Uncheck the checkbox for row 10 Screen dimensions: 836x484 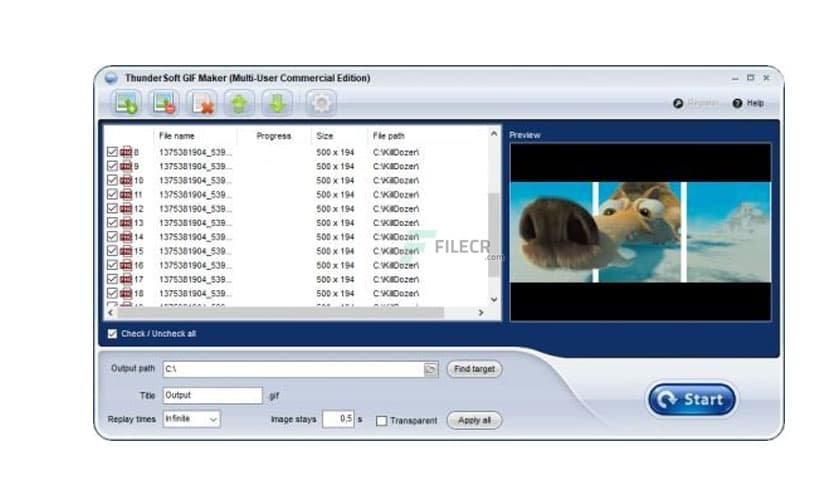click(x=112, y=180)
